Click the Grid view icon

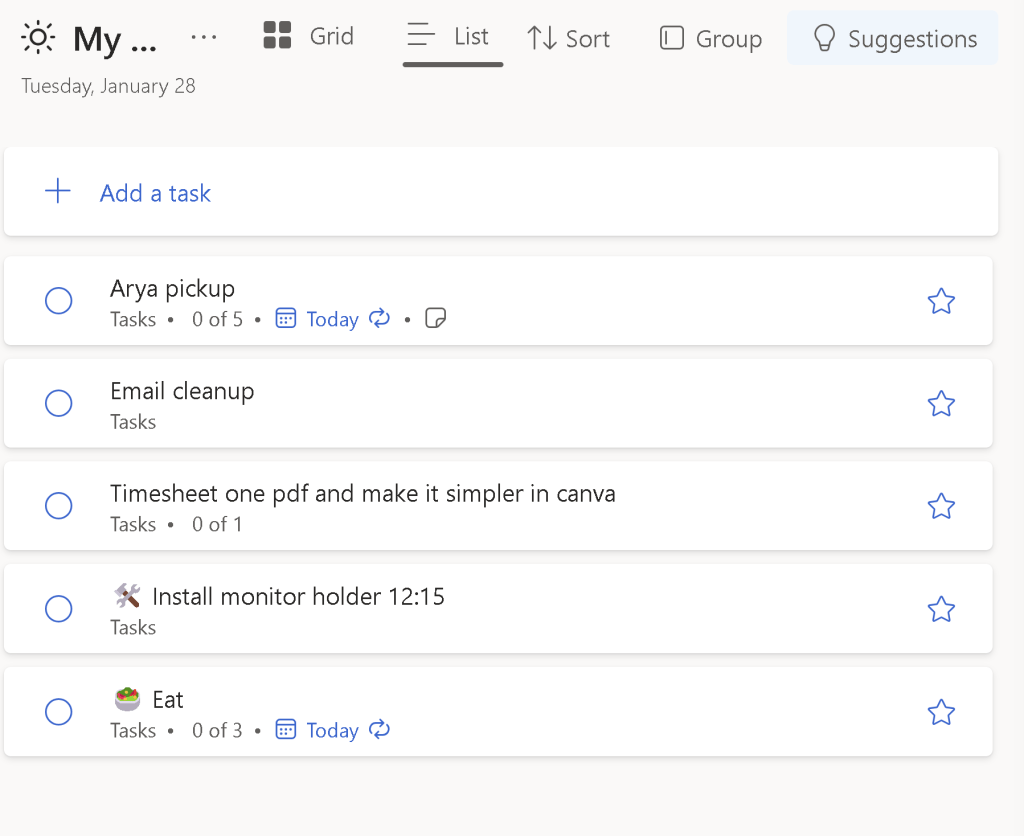[x=277, y=35]
